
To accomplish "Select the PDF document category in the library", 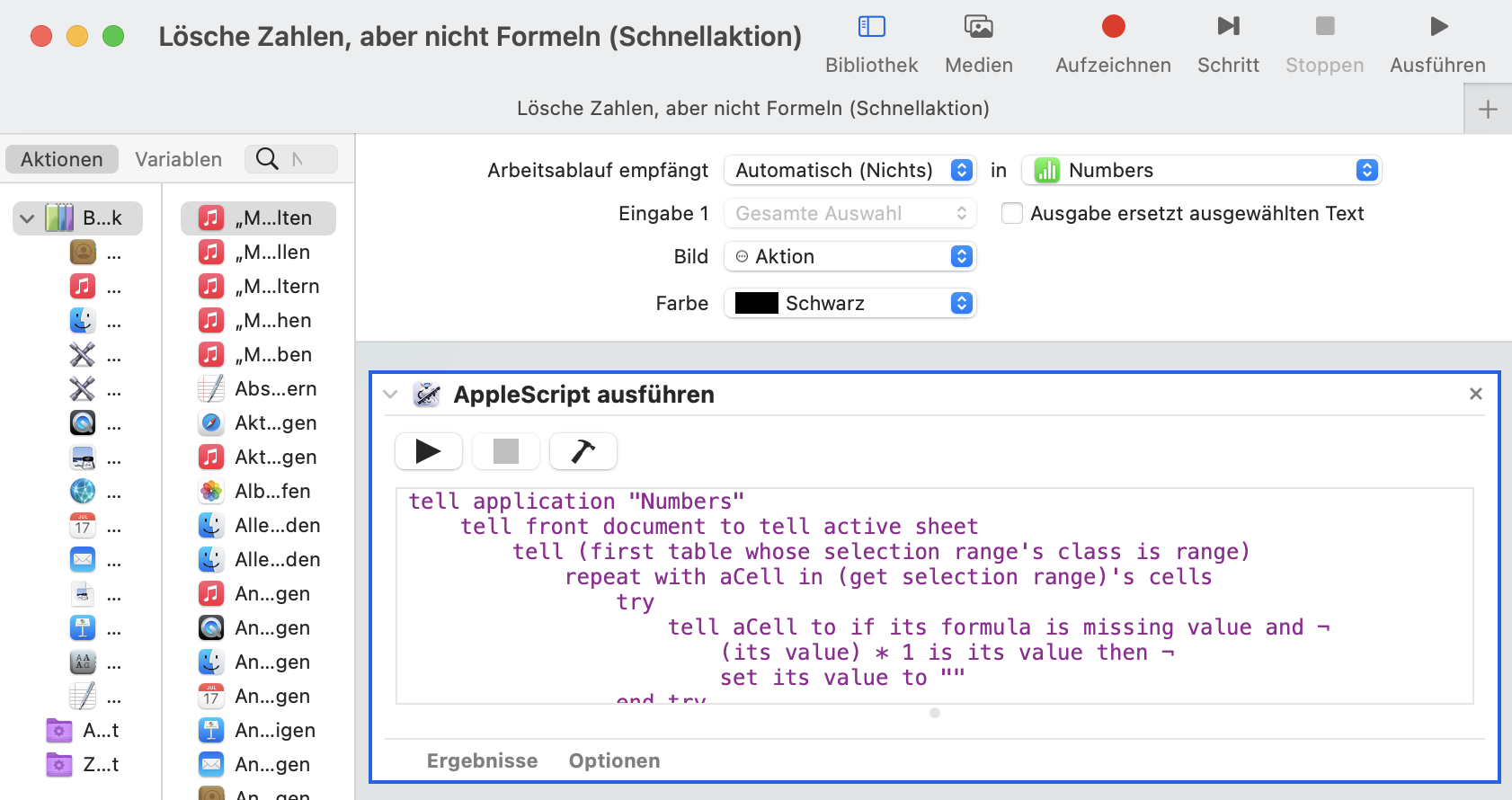I will pos(83,594).
